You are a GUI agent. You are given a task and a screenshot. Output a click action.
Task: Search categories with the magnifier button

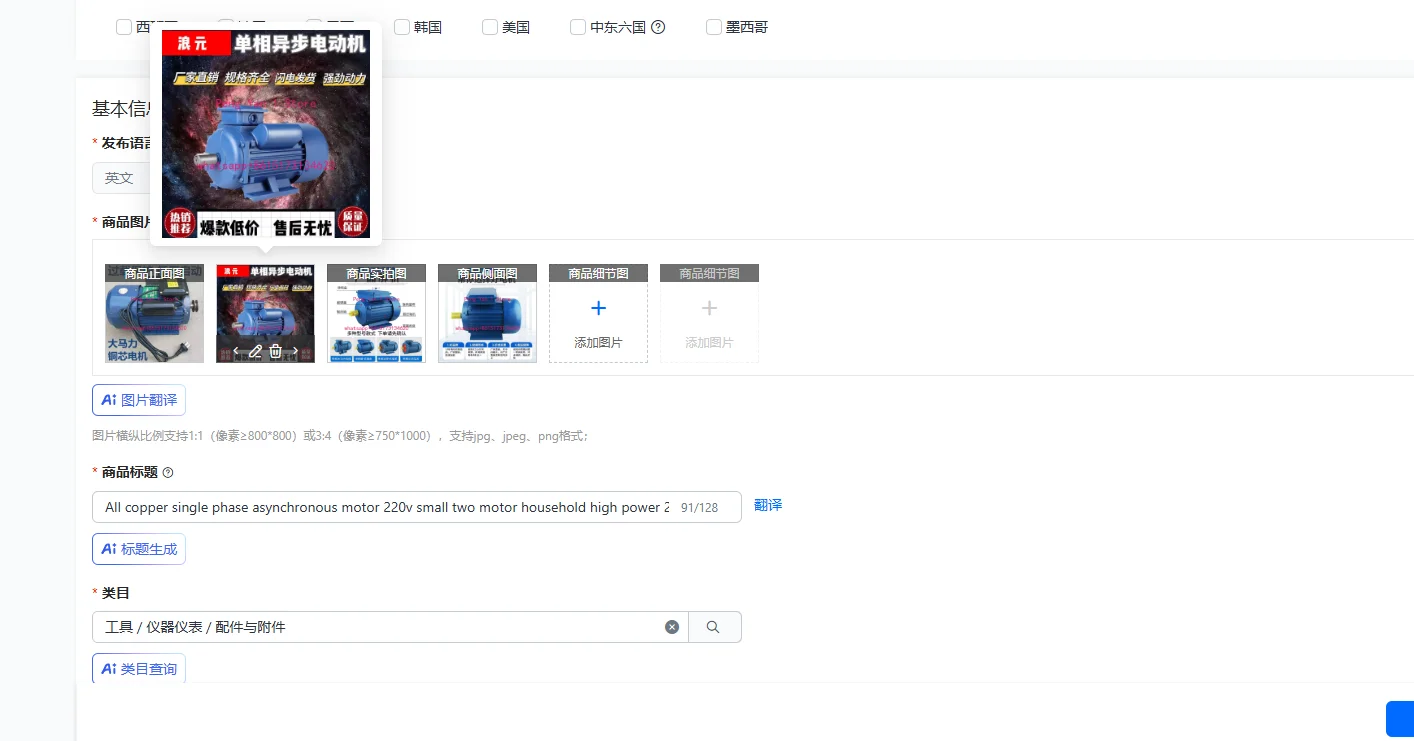(x=714, y=627)
